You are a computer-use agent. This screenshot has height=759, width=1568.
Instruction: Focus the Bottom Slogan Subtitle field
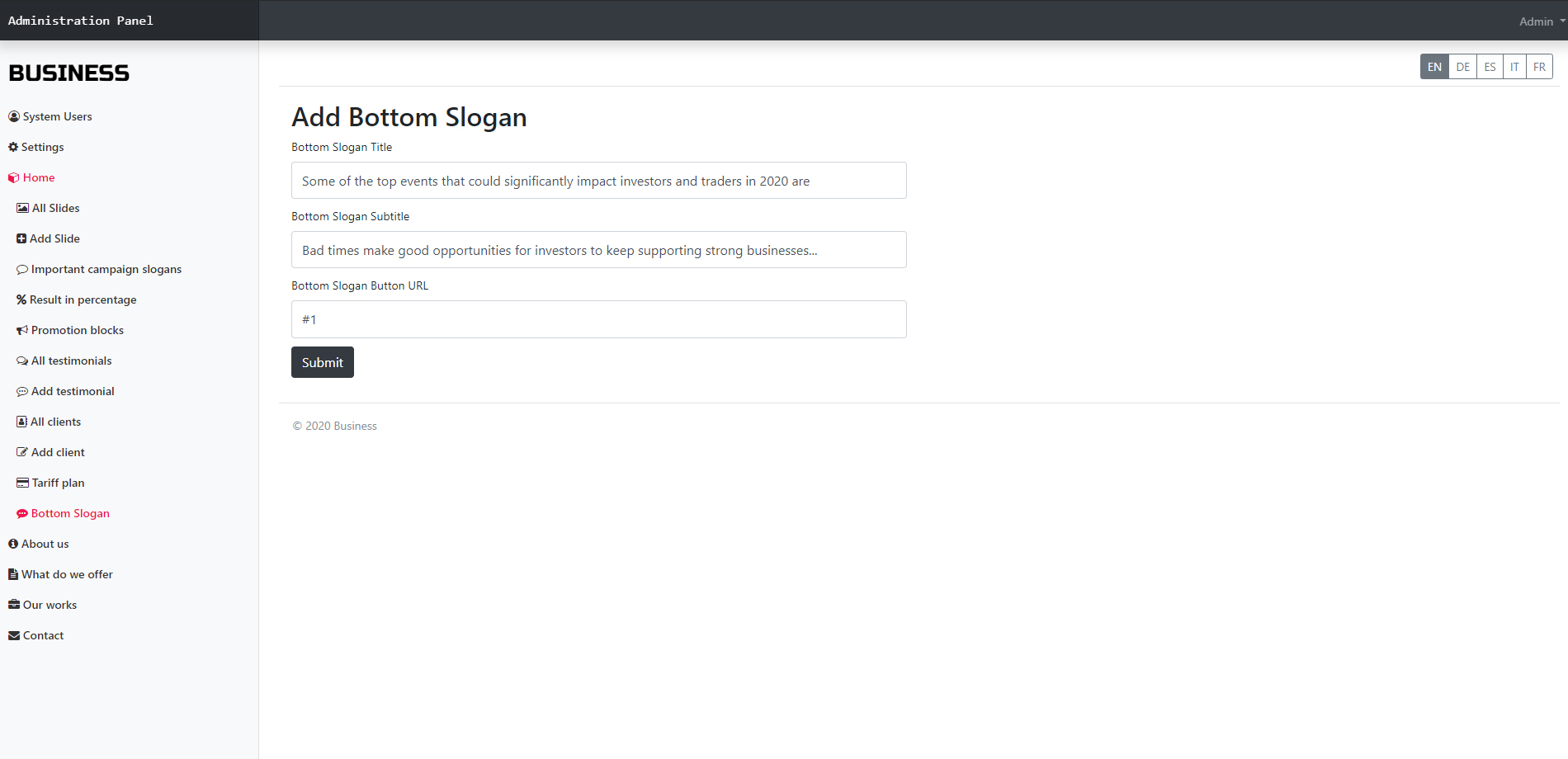click(599, 250)
